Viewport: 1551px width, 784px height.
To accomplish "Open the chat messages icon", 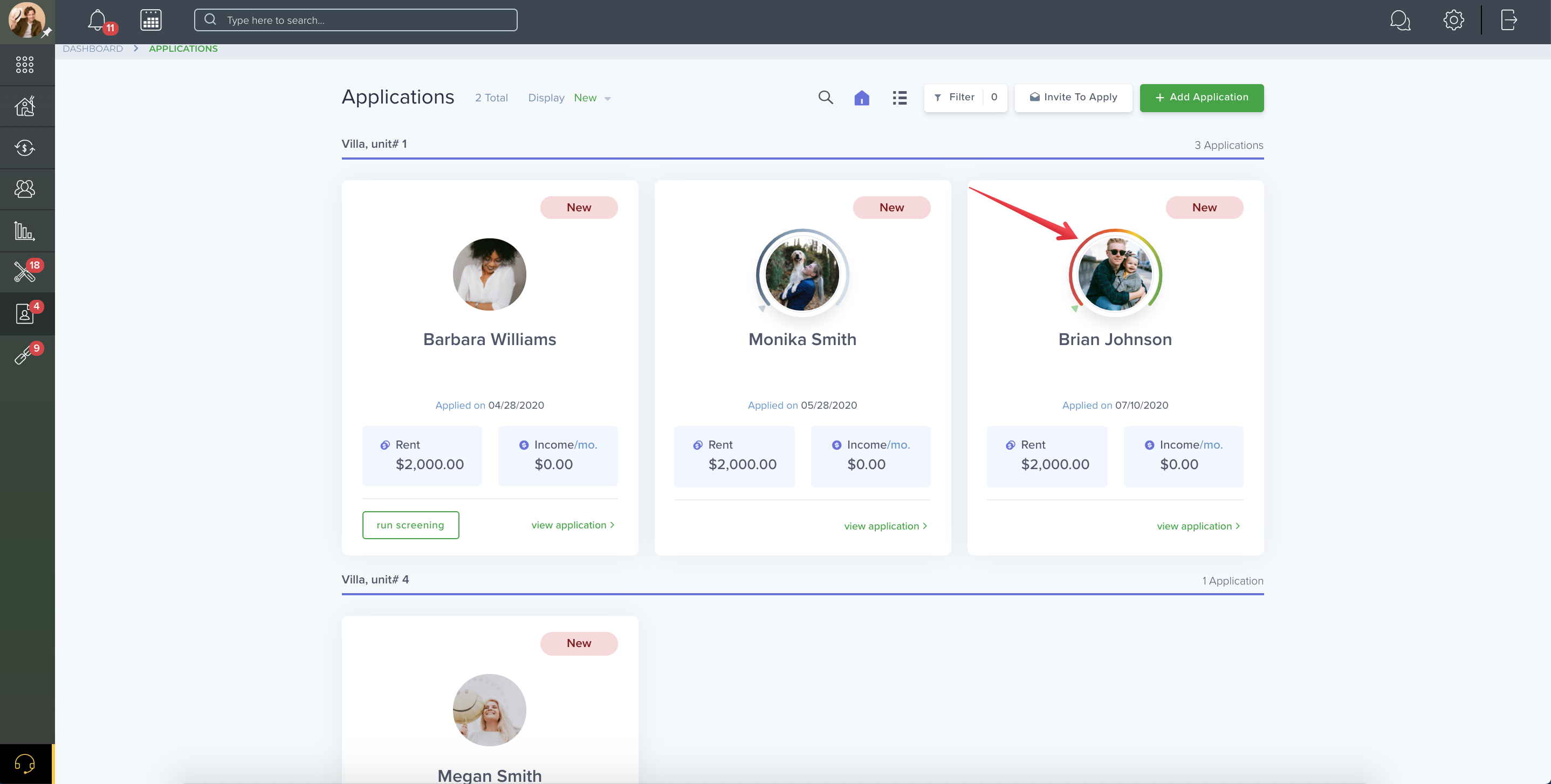I will pyautogui.click(x=1400, y=20).
